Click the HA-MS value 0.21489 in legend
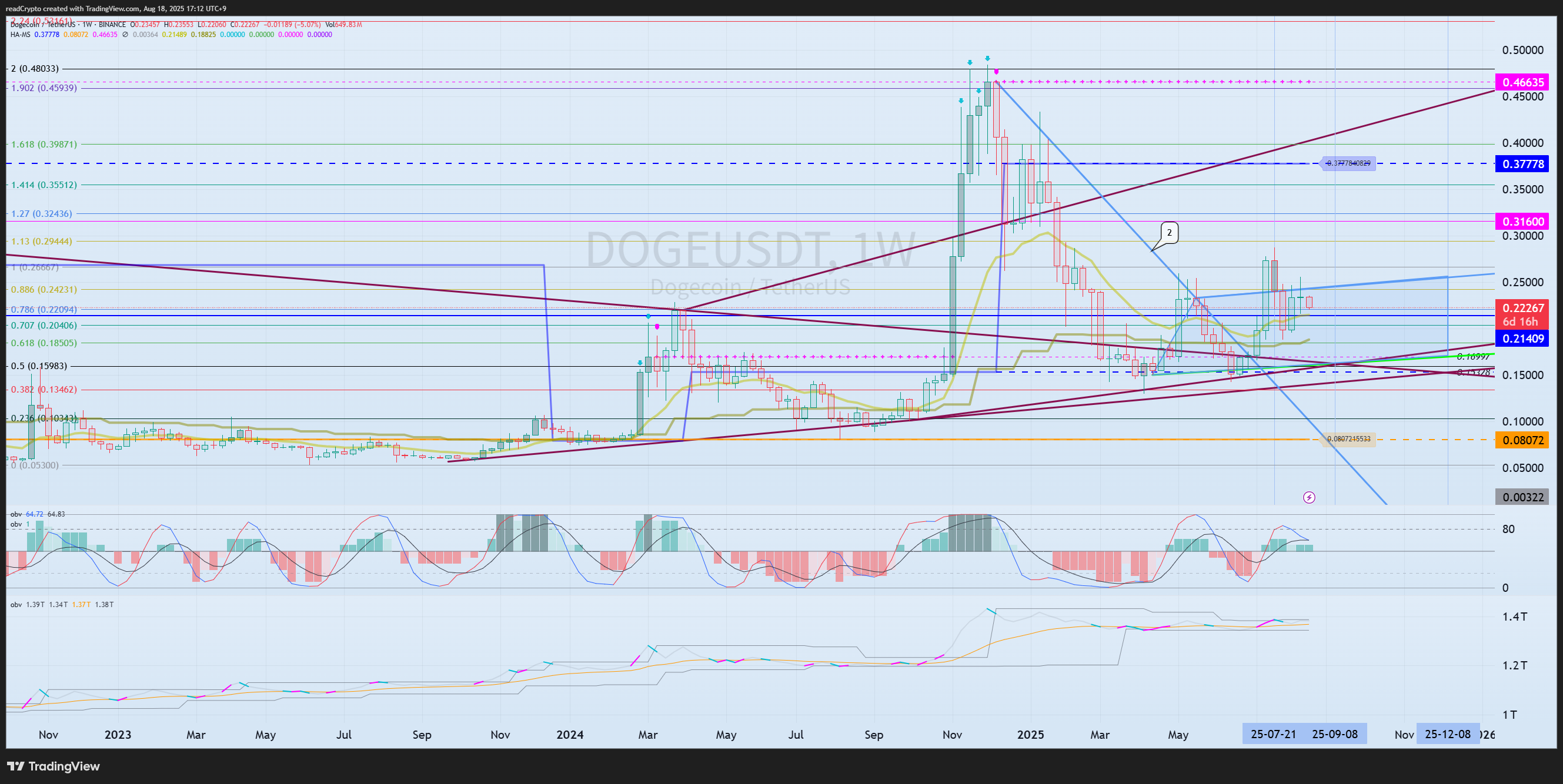Screen dimensions: 1563x784 pyautogui.click(x=175, y=35)
